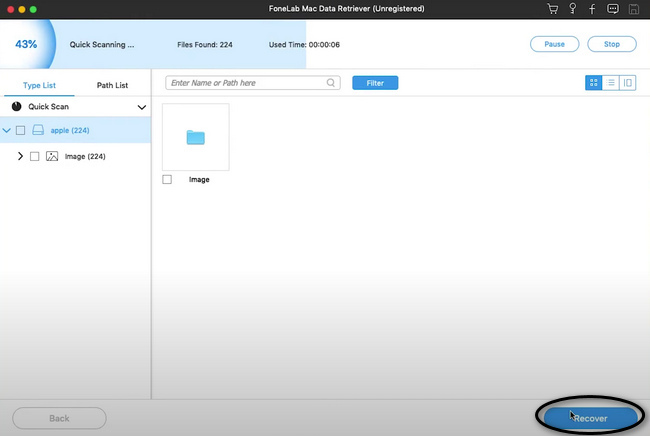650x436 pixels.
Task: Expand the Image (224) category
Action: (x=20, y=156)
